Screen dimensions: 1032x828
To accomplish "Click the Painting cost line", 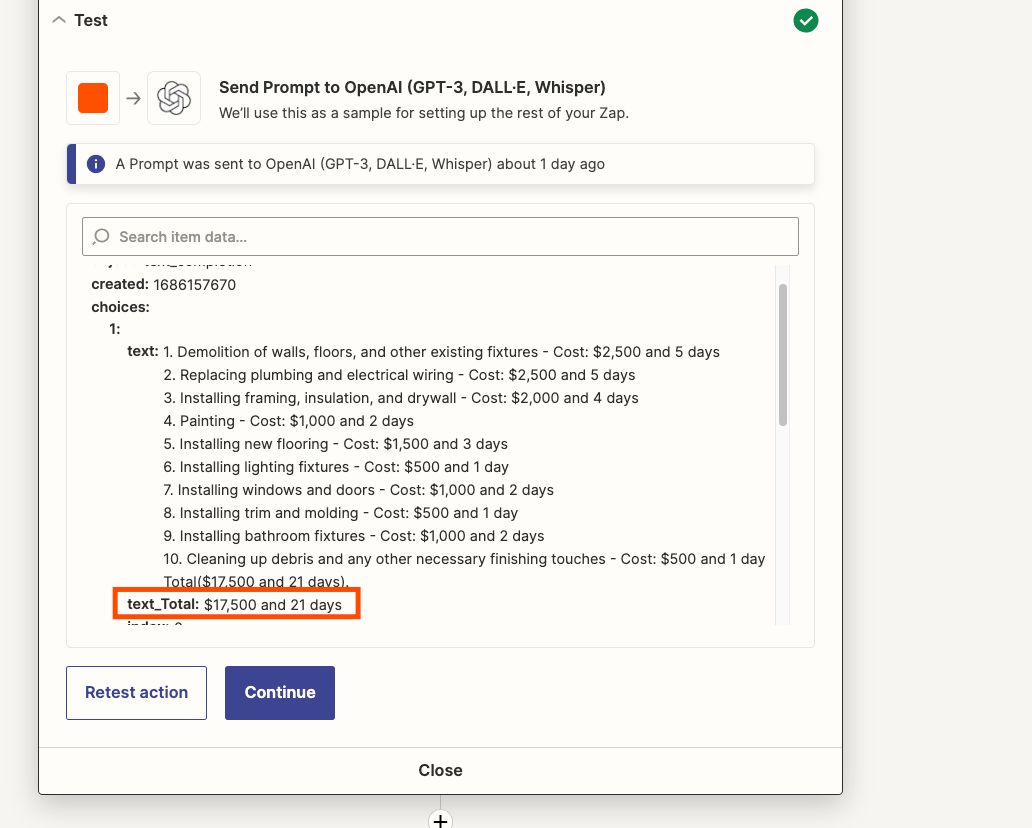I will 288,421.
